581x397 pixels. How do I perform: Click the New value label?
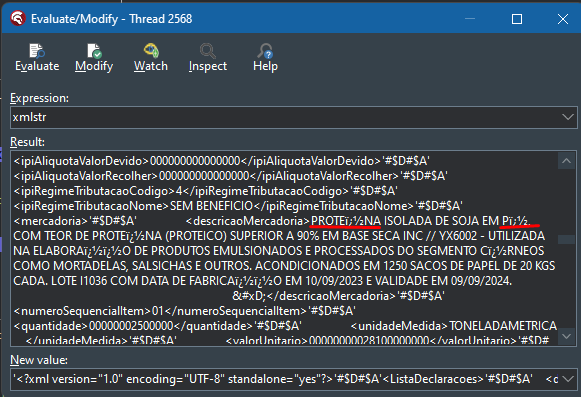pyautogui.click(x=39, y=360)
